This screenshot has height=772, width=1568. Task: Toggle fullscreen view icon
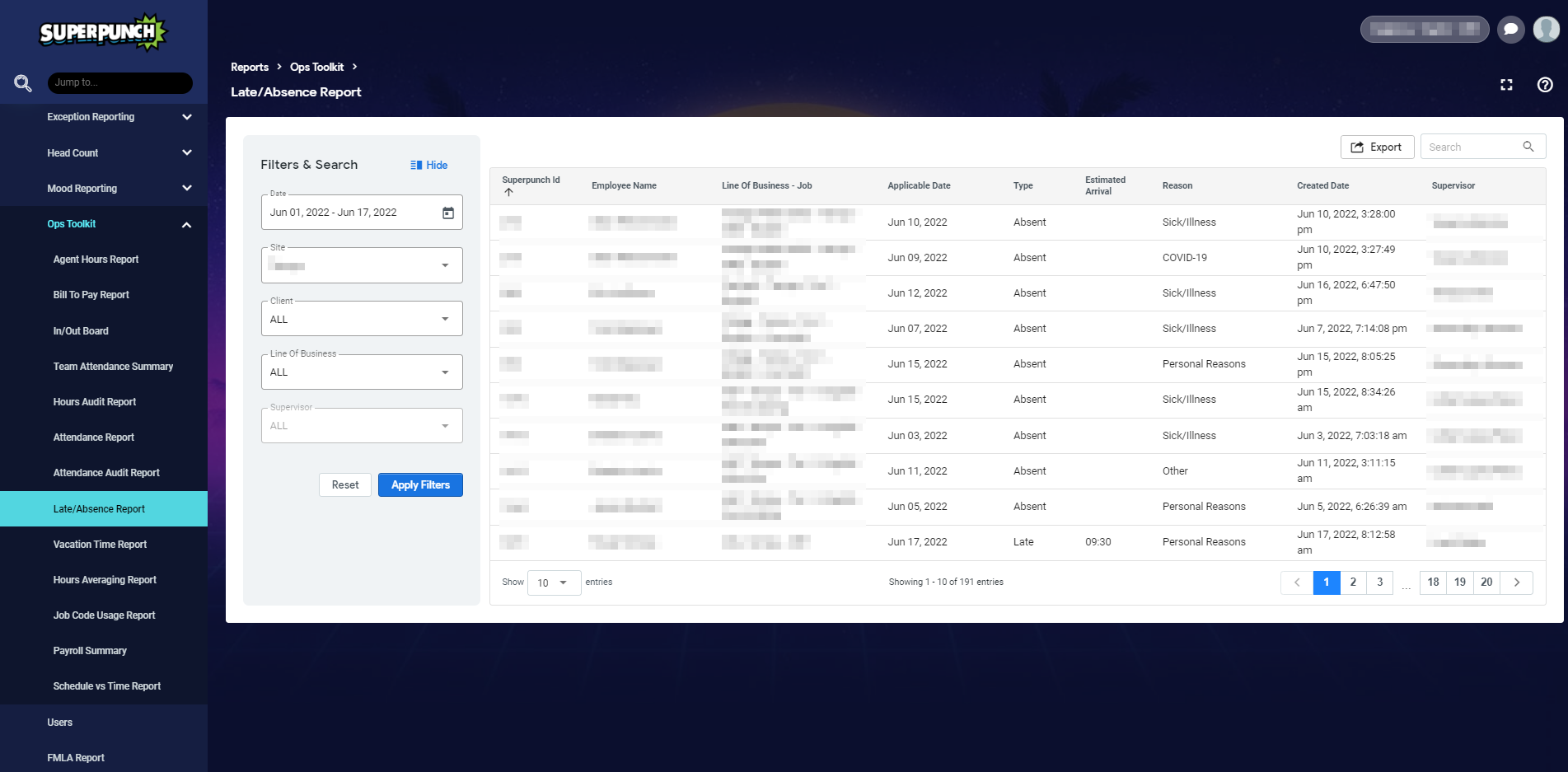click(x=1506, y=85)
